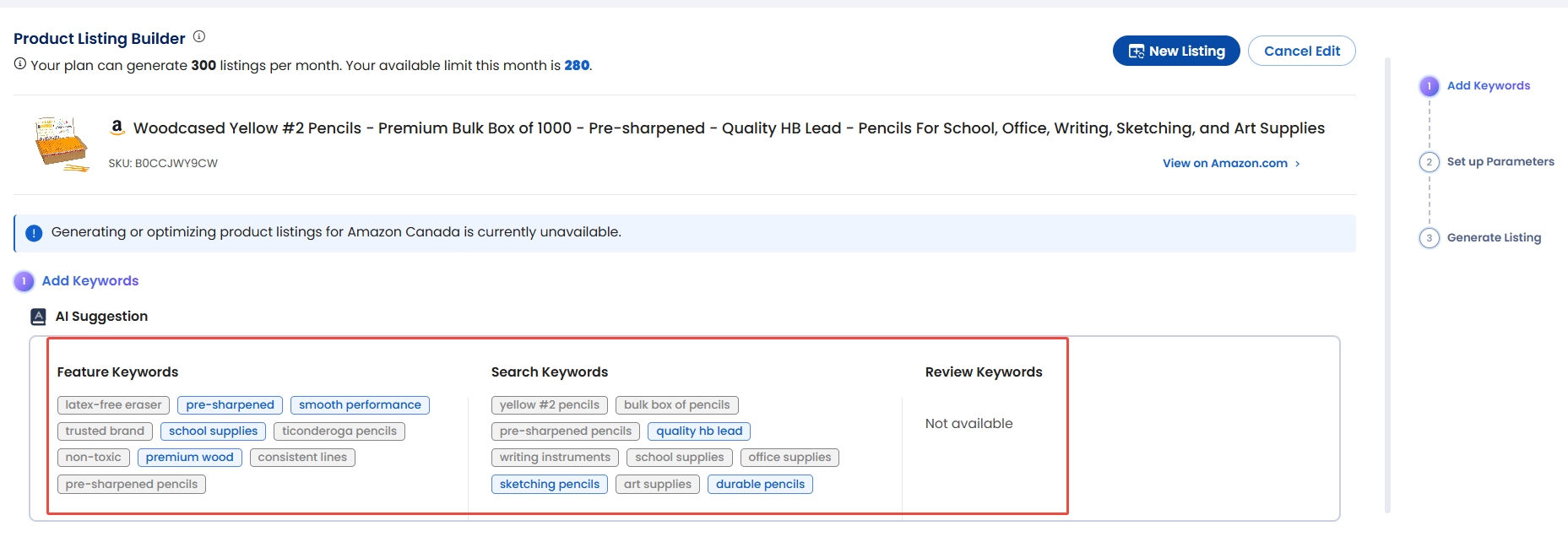The image size is (1568, 537).
Task: Click the step 1 badge beside Add Keywords heading
Action: [x=24, y=281]
